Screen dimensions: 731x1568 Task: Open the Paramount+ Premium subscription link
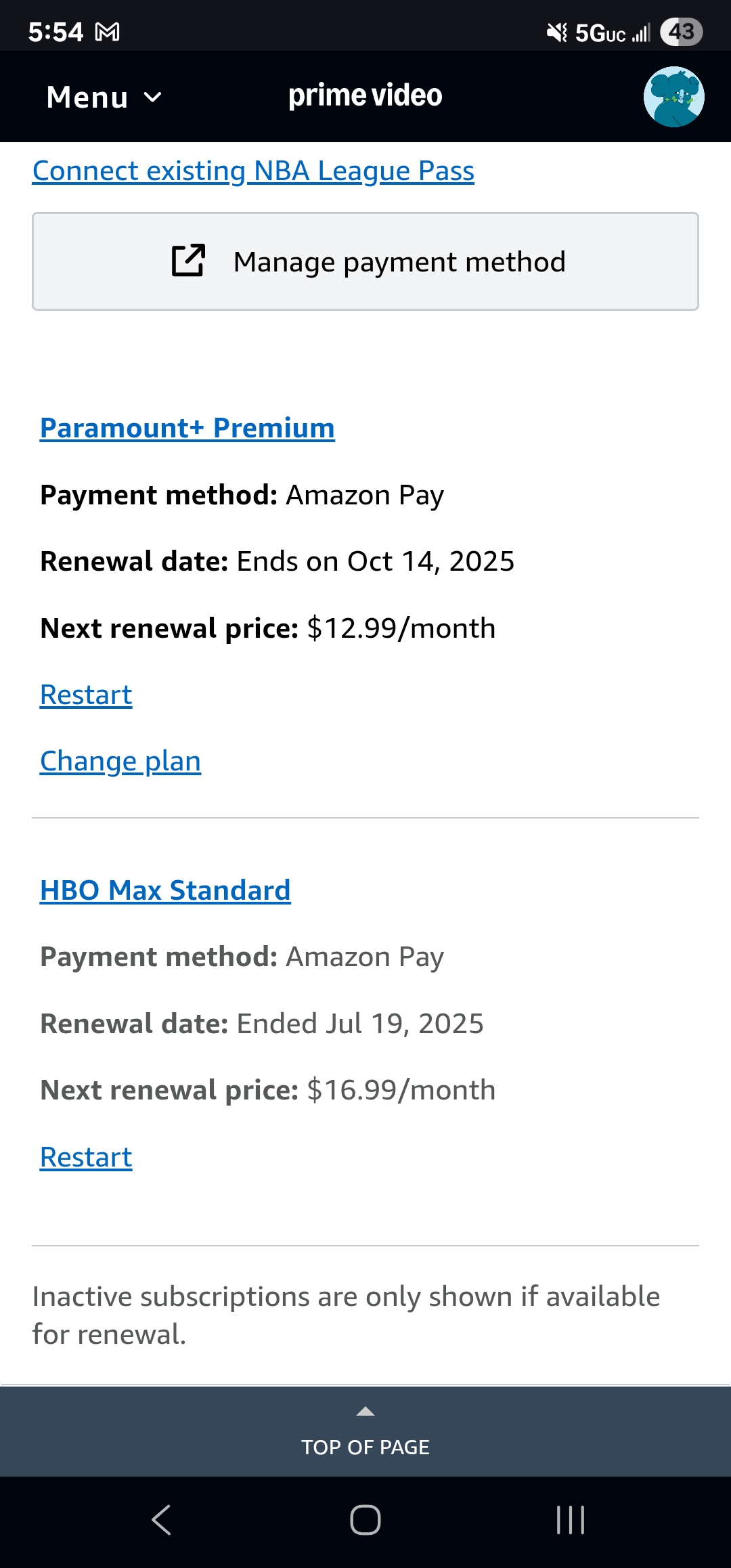coord(187,428)
